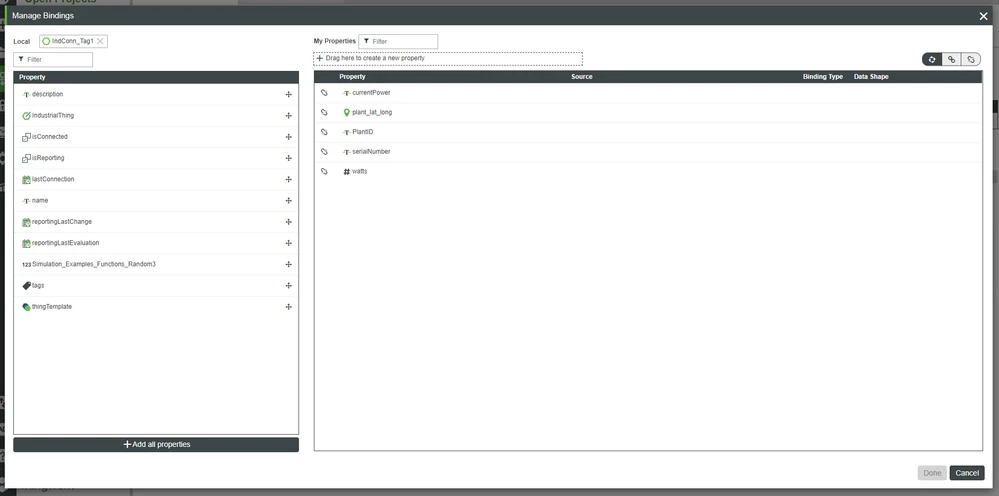Click the Property header in Local list

tap(32, 77)
